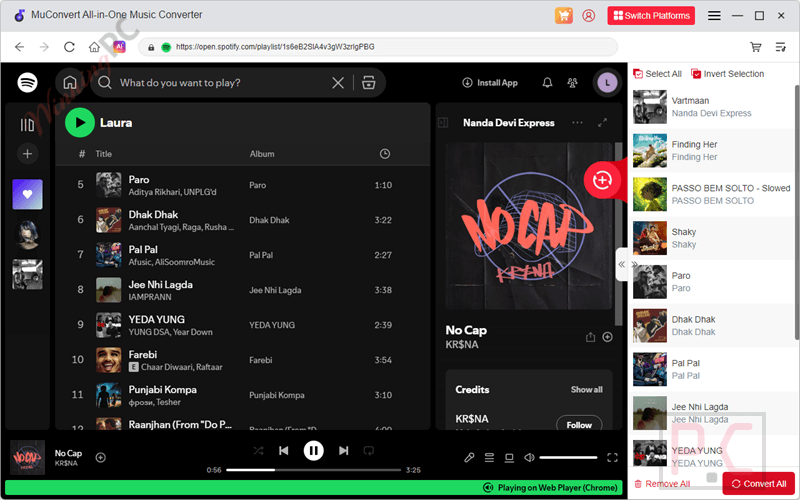Open the Browse icon in search bar
Screen dimensions: 800x500
(369, 83)
